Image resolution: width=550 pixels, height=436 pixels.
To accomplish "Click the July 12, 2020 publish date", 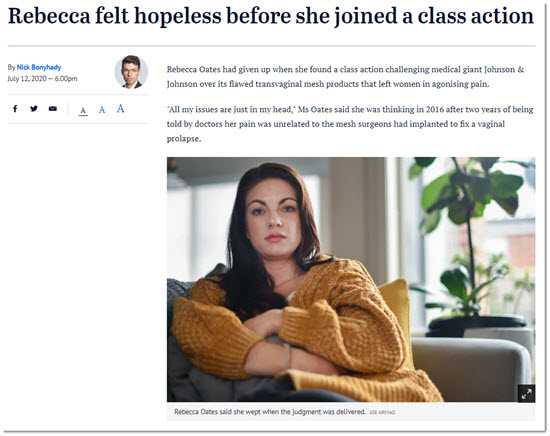I will click(x=27, y=79).
